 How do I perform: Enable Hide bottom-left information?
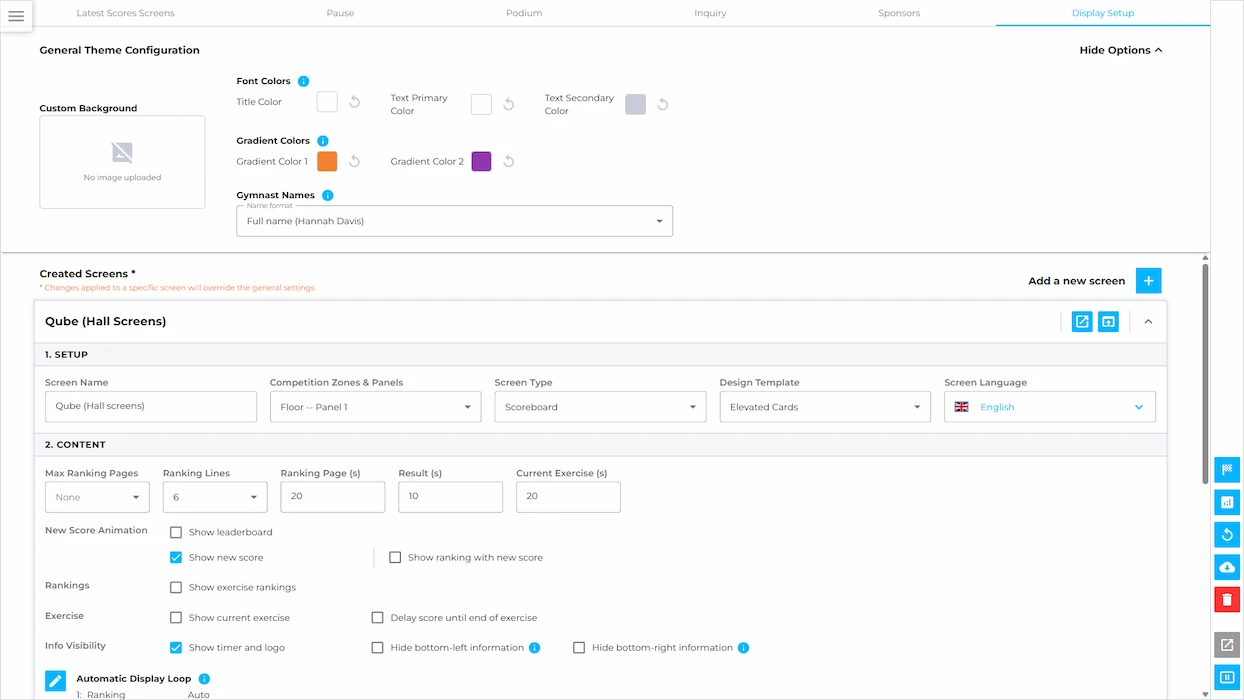pos(378,648)
